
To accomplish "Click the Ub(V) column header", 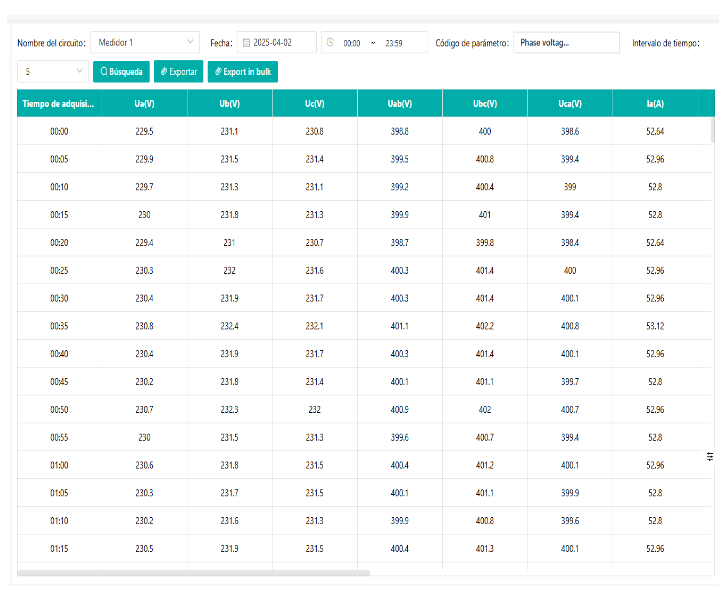I will click(229, 103).
